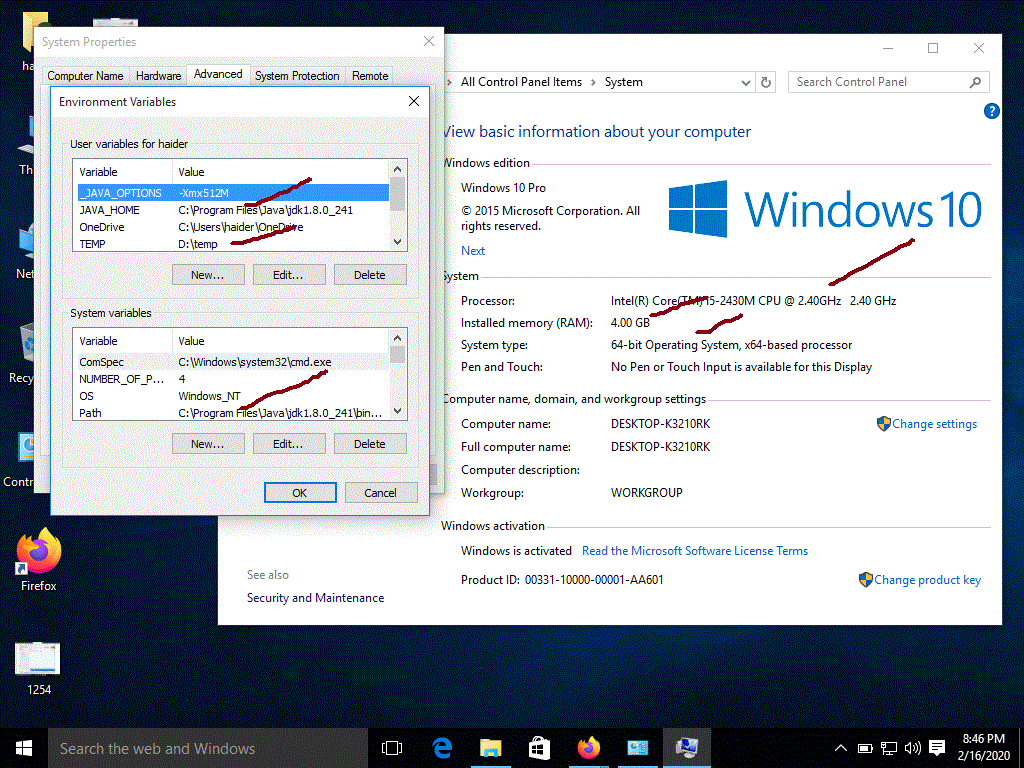Click the Value column header in System variables
1024x768 pixels.
click(x=281, y=342)
